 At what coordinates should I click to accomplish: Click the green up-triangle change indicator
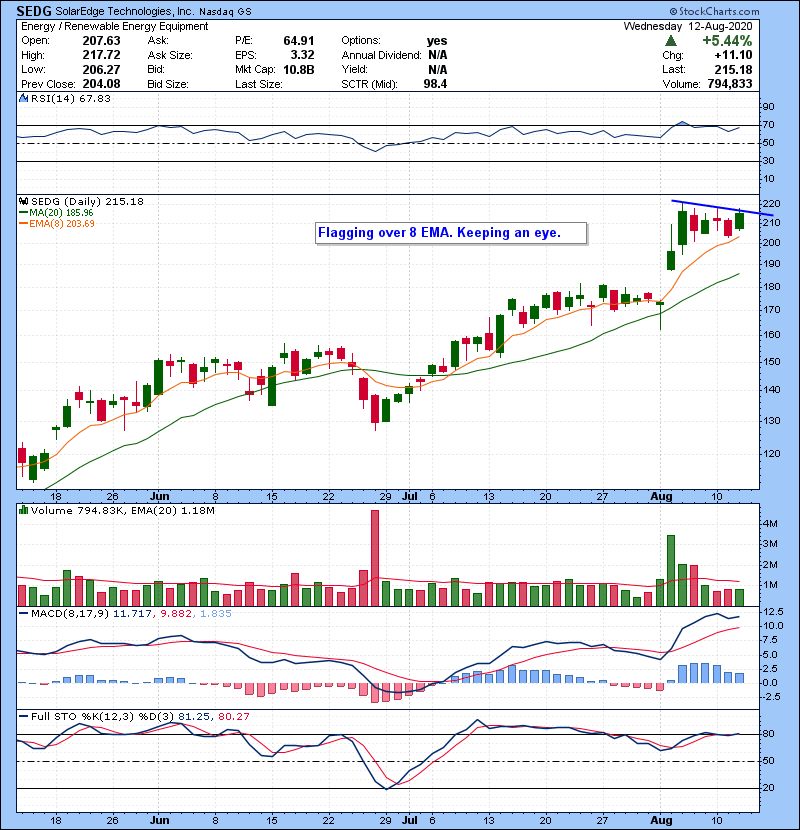click(670, 41)
